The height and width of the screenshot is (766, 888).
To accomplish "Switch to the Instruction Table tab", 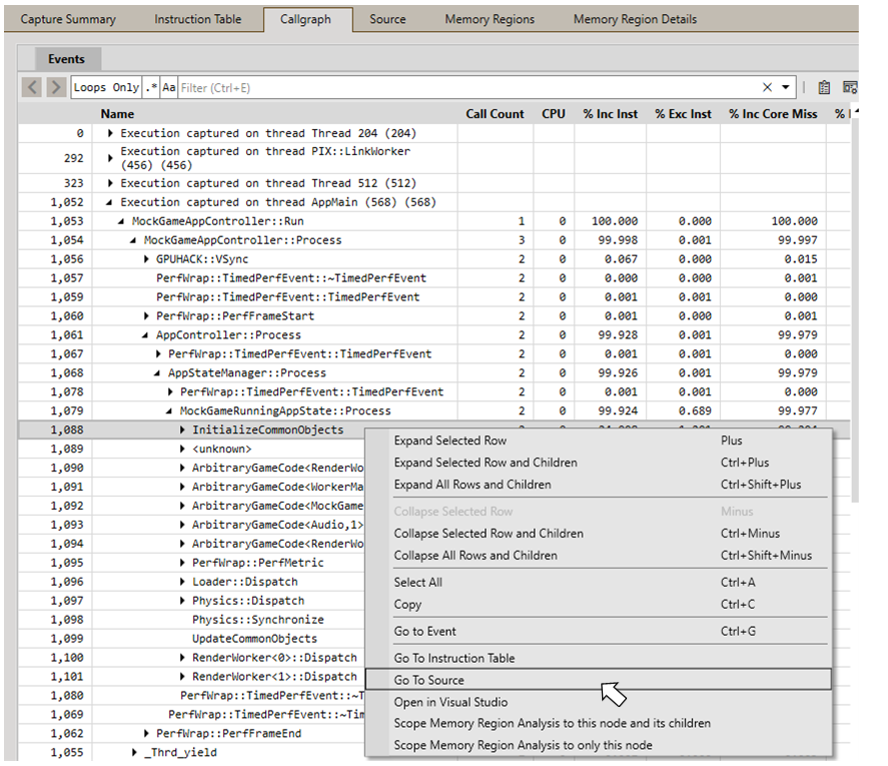I will [x=198, y=19].
